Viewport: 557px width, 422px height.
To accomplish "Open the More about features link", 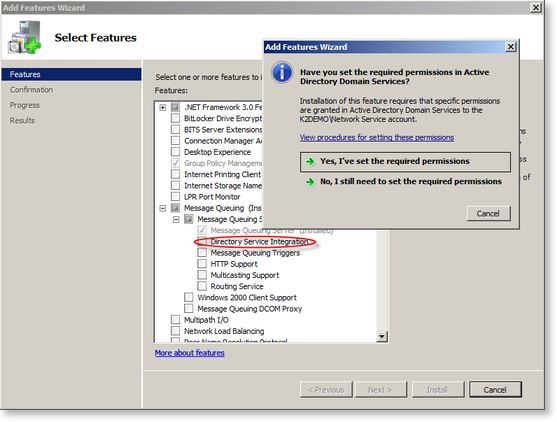I will click(189, 353).
